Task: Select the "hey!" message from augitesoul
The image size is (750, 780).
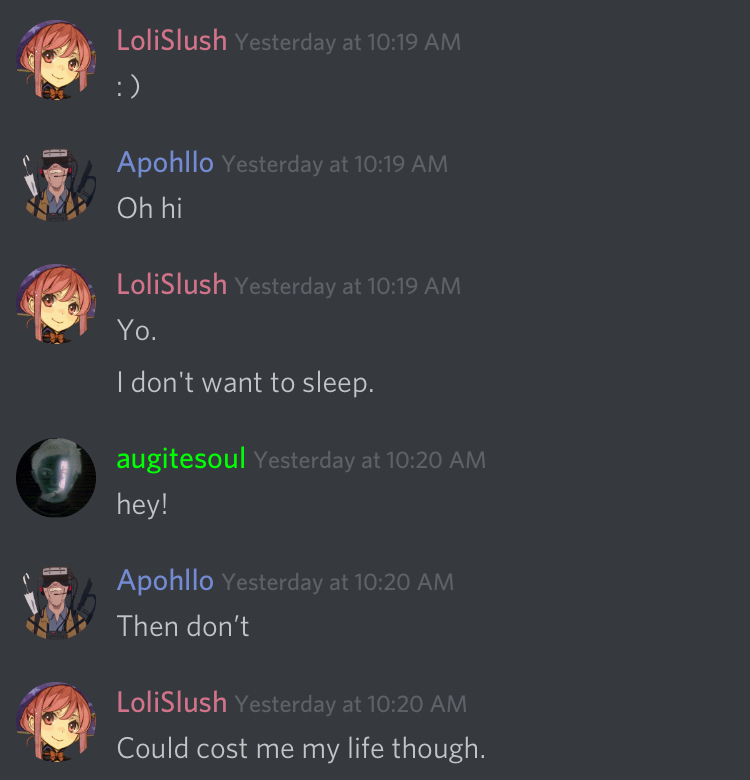Action: (142, 504)
